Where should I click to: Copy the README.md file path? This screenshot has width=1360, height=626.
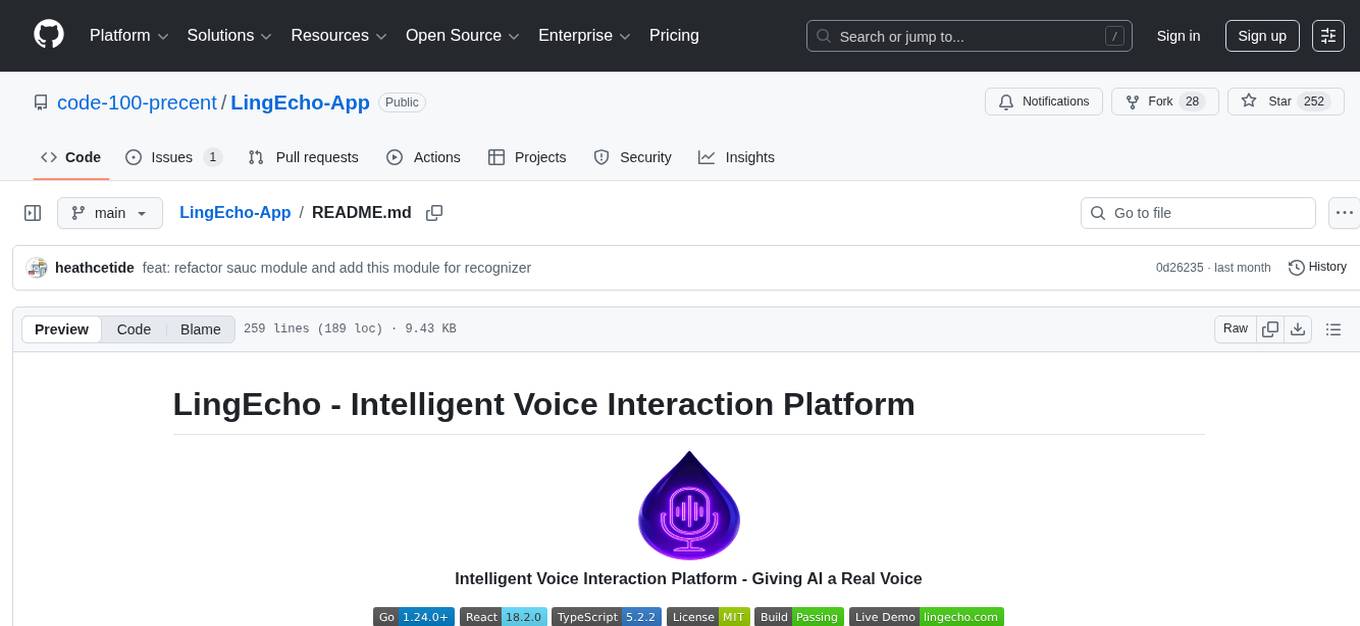click(434, 213)
